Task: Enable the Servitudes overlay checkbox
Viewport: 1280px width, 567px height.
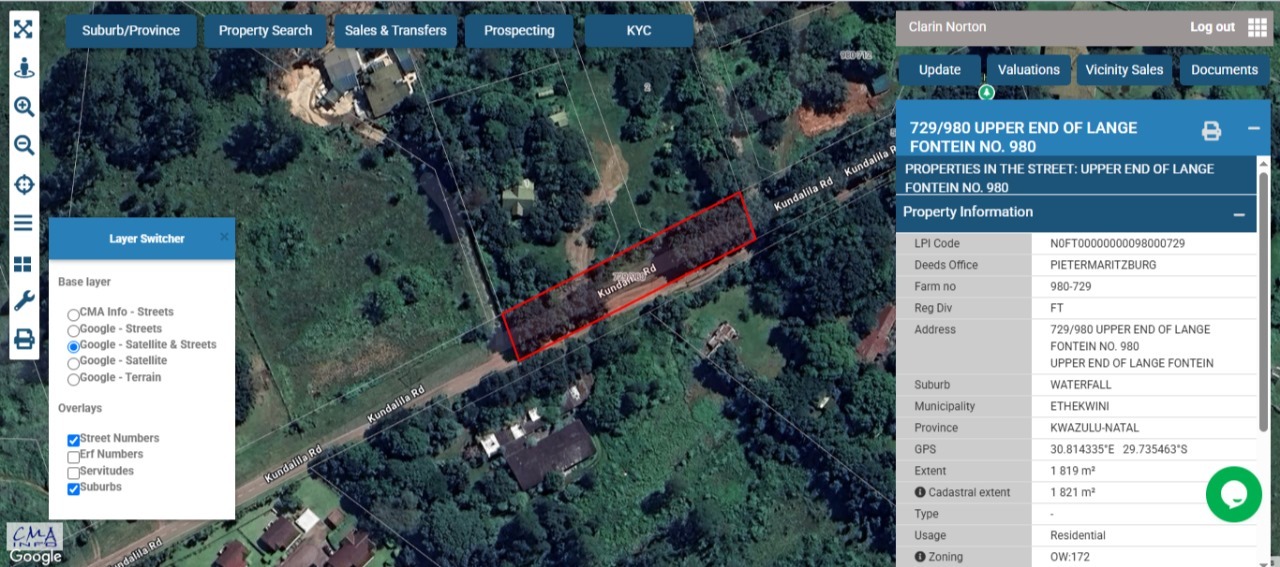Action: (x=73, y=472)
